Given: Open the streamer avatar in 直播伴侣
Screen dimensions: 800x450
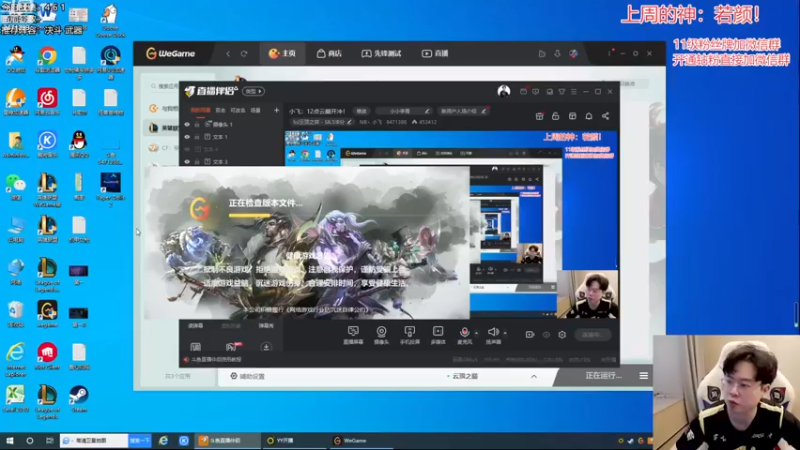Looking at the screenshot, I should (504, 91).
